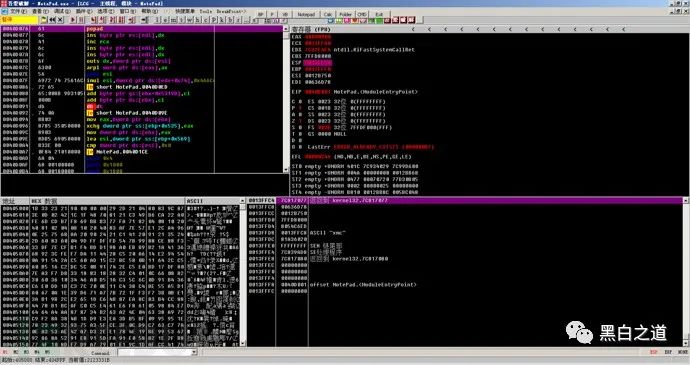Show Call stack via K icon
Image resolution: width=690 pixels, height=365 pixels.
[x=221, y=20]
